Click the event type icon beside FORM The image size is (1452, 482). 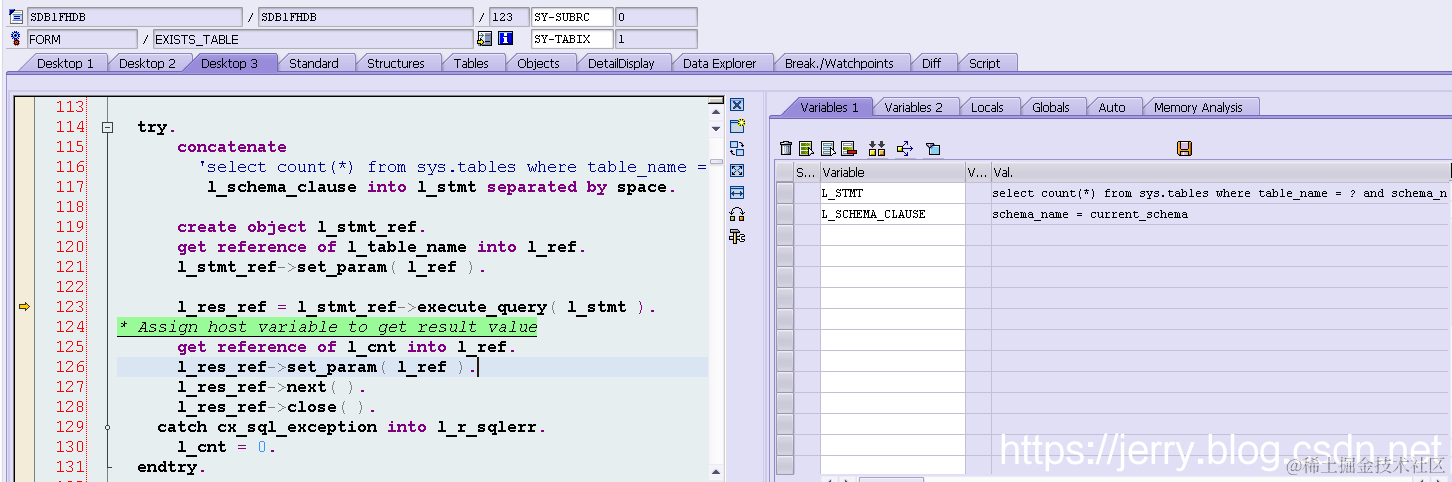tap(16, 39)
